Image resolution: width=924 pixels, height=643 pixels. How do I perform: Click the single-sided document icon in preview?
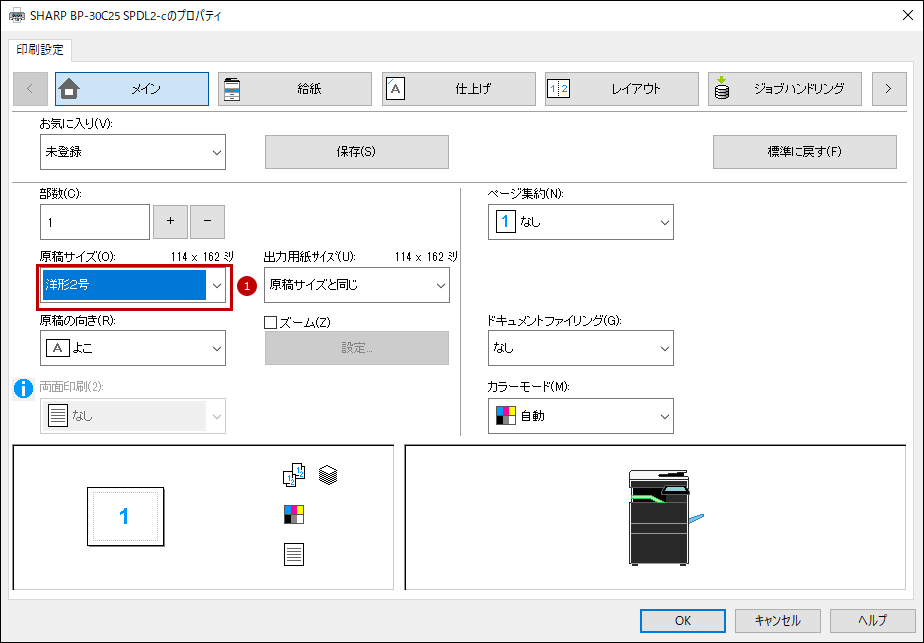pos(293,555)
